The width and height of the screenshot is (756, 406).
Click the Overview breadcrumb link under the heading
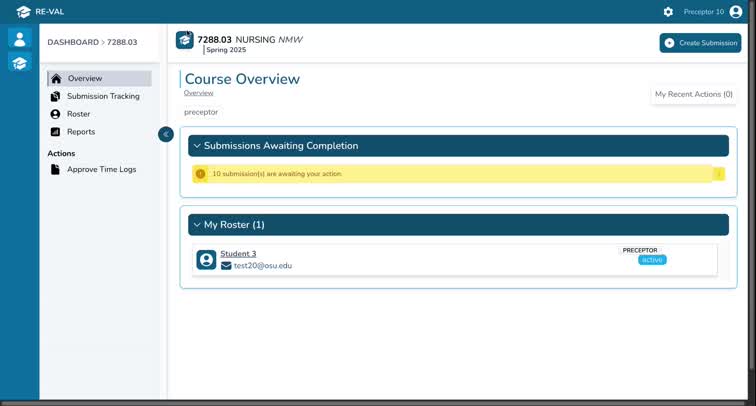point(198,93)
